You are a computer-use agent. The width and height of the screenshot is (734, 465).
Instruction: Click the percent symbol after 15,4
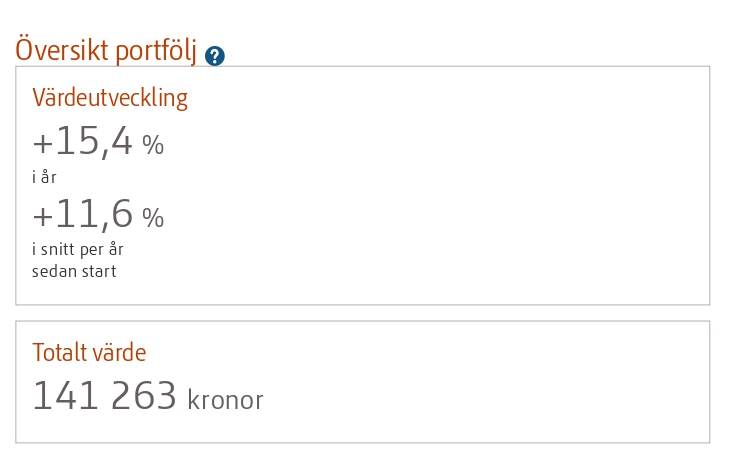[153, 145]
